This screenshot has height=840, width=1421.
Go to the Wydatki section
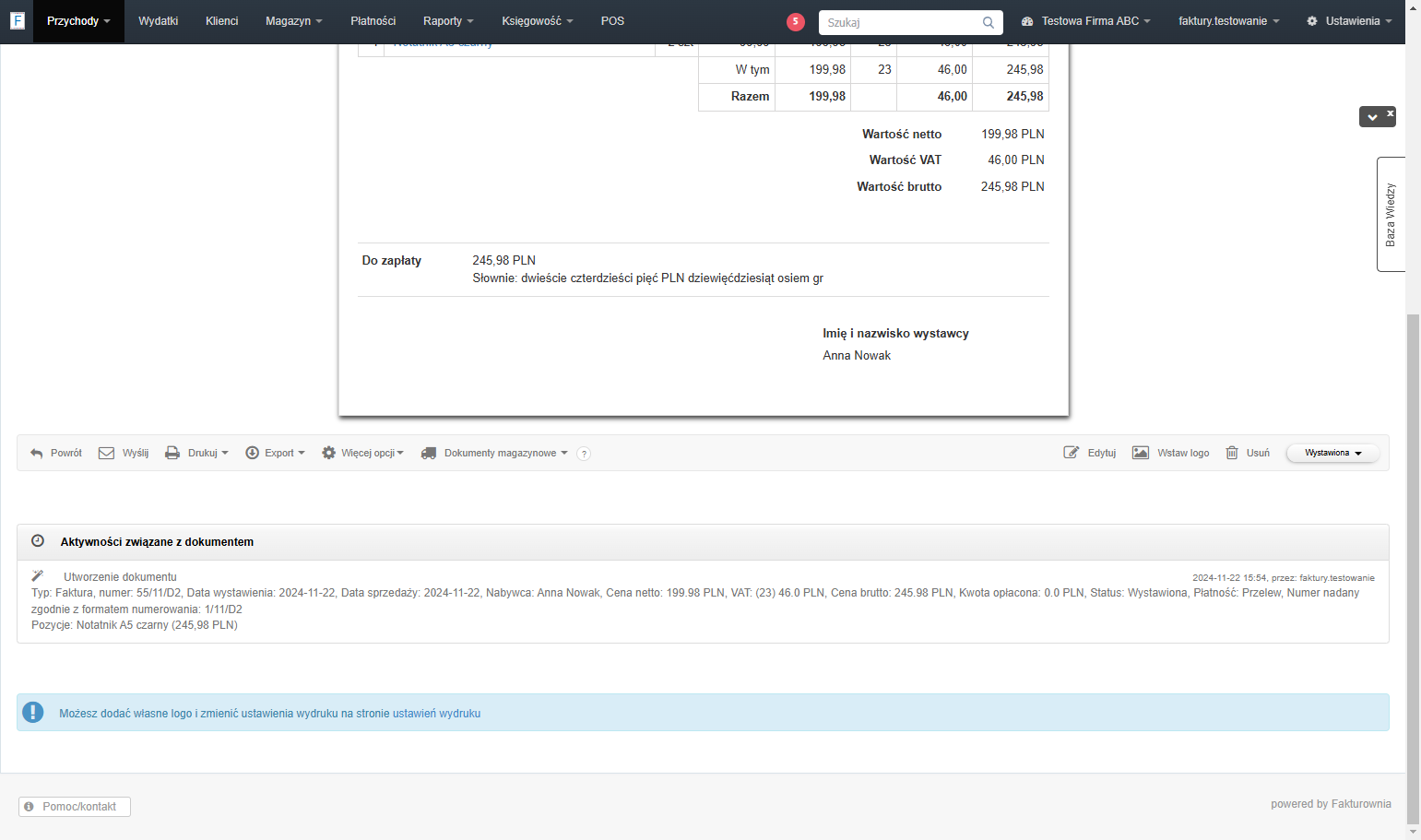(x=158, y=21)
